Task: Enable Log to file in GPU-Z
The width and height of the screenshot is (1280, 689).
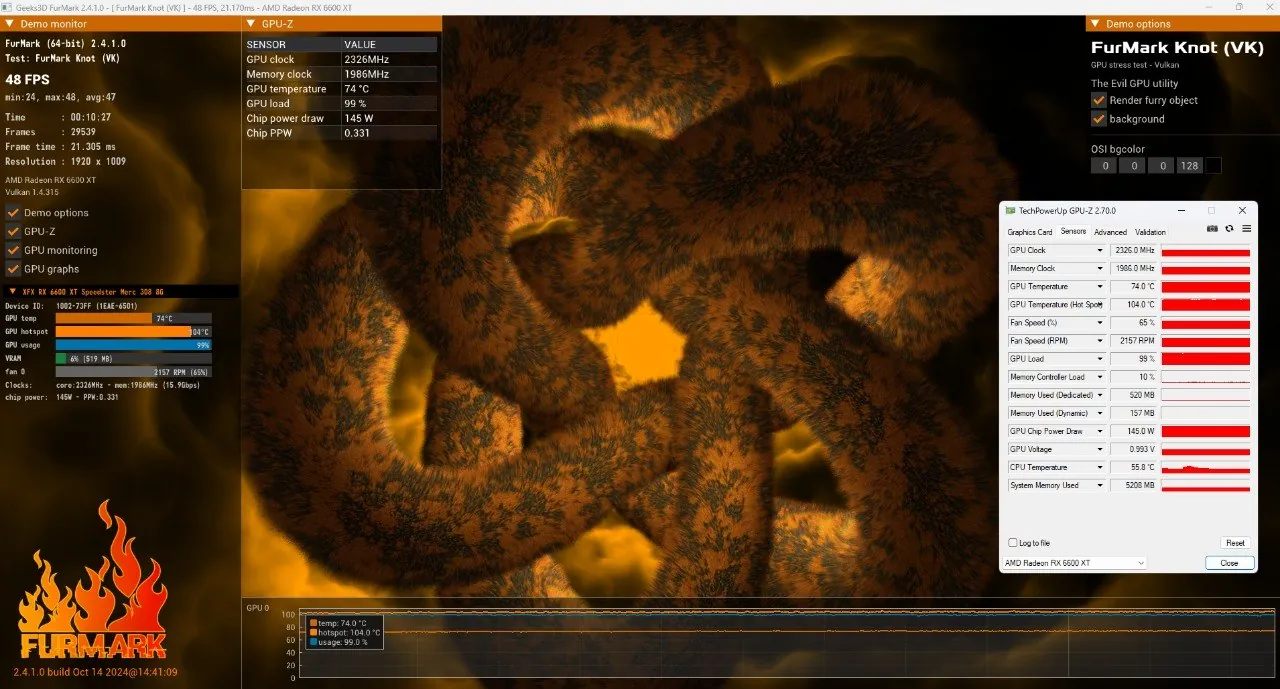Action: 1013,543
